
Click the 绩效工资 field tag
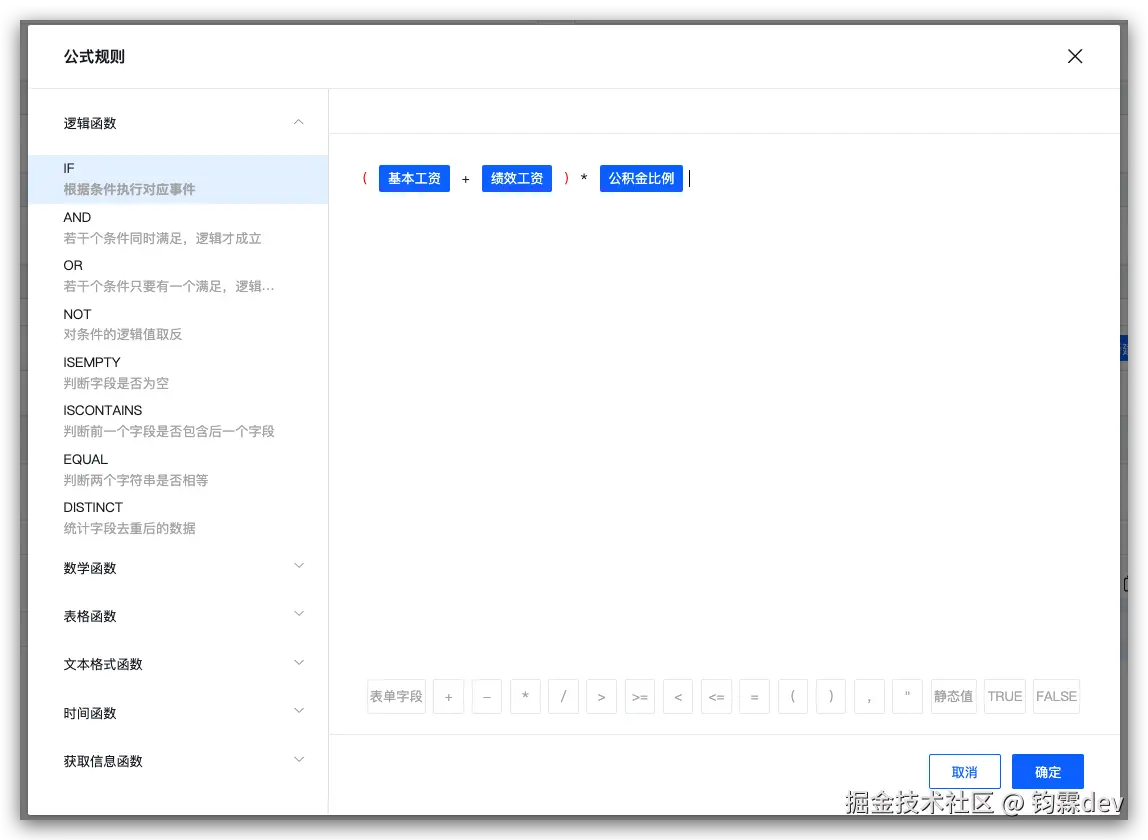(516, 179)
